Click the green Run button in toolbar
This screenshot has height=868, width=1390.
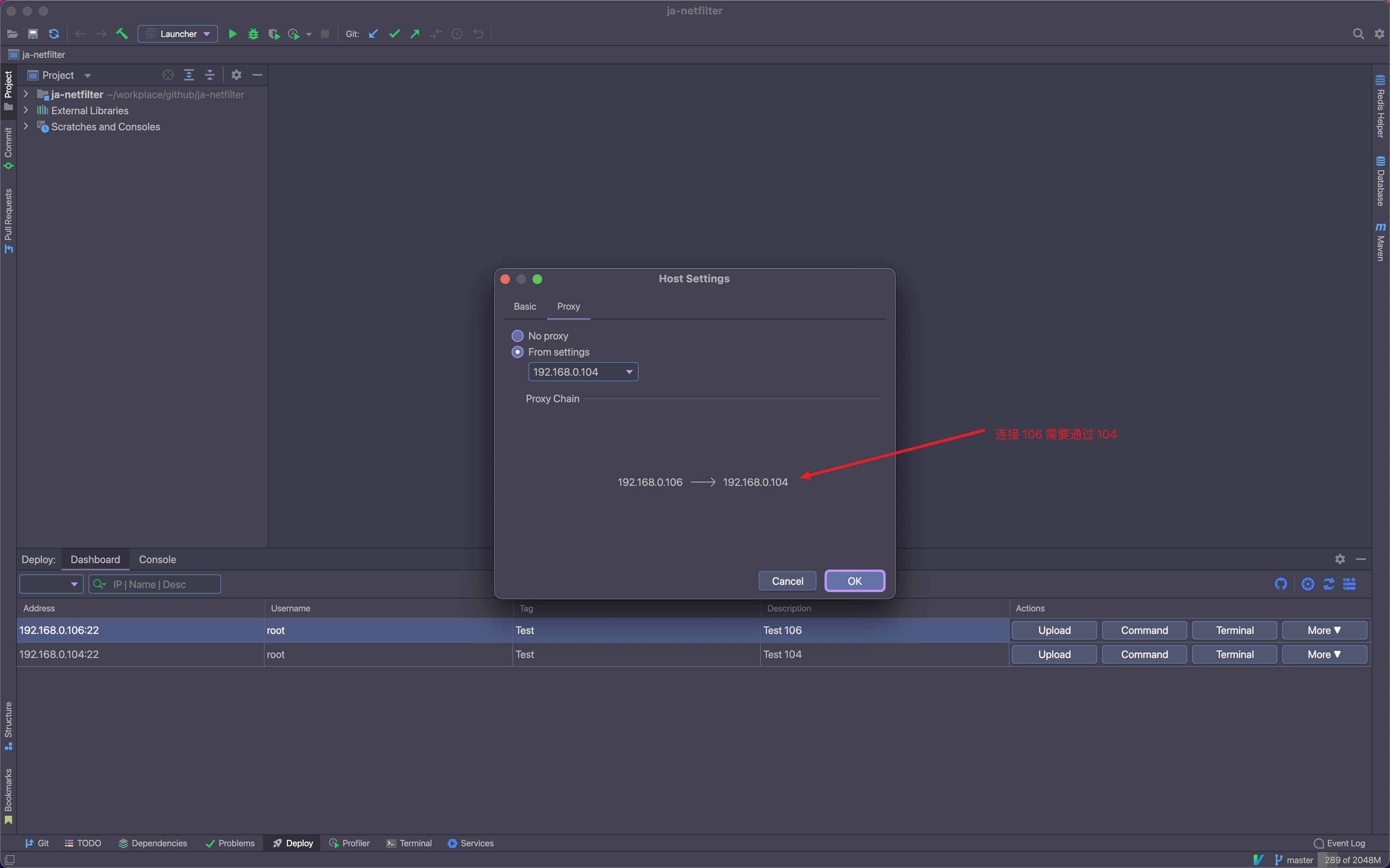pyautogui.click(x=232, y=34)
